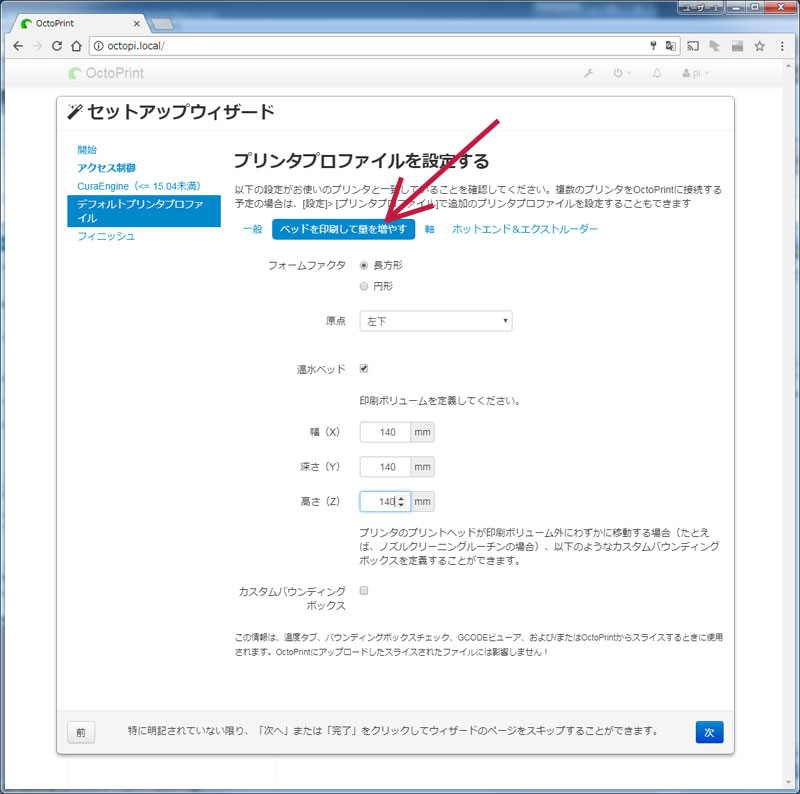The height and width of the screenshot is (794, 800).
Task: Open OctoPrint settings wrench icon
Action: [588, 73]
